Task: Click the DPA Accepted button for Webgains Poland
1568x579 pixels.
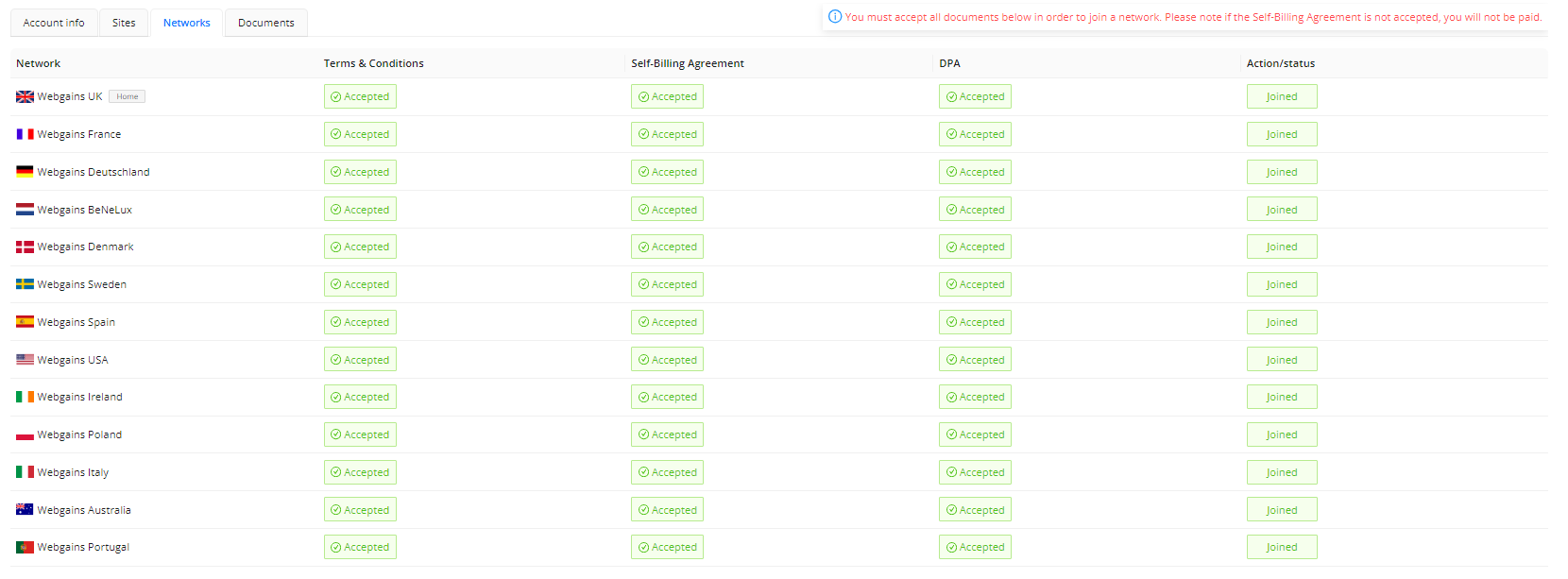Action: coord(975,434)
